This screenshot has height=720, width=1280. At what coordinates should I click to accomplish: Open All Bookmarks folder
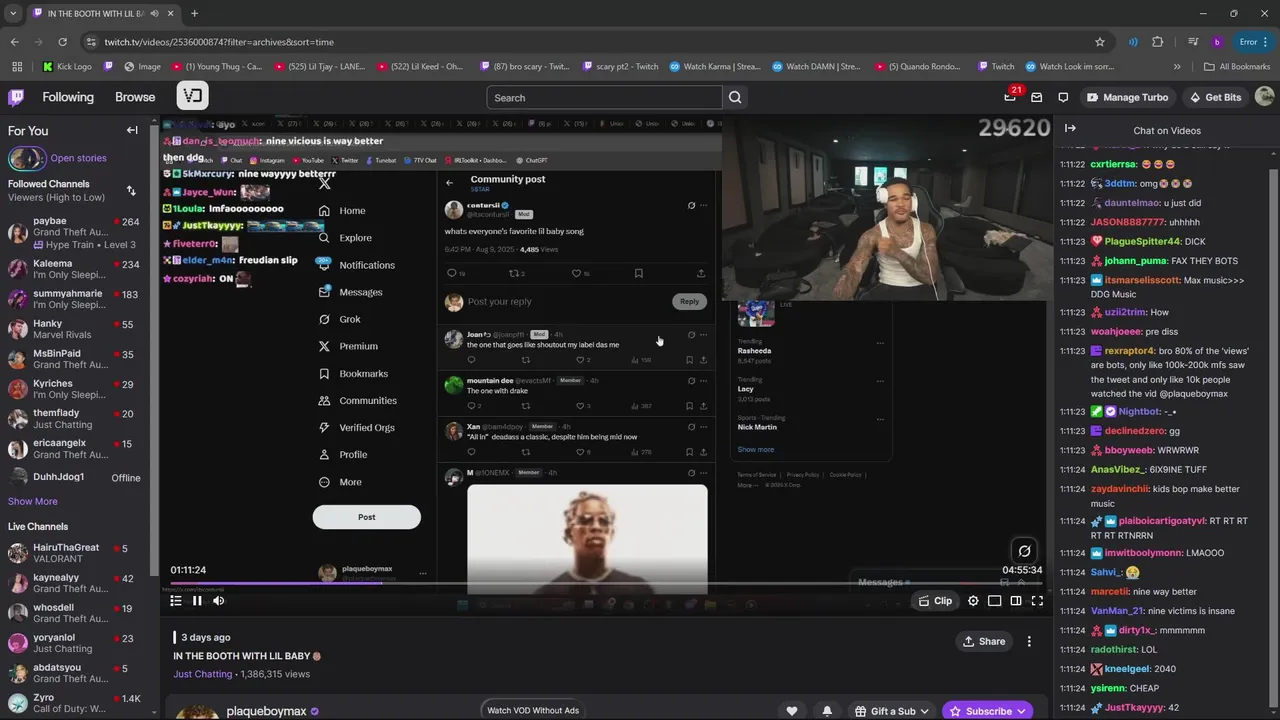pos(1237,67)
